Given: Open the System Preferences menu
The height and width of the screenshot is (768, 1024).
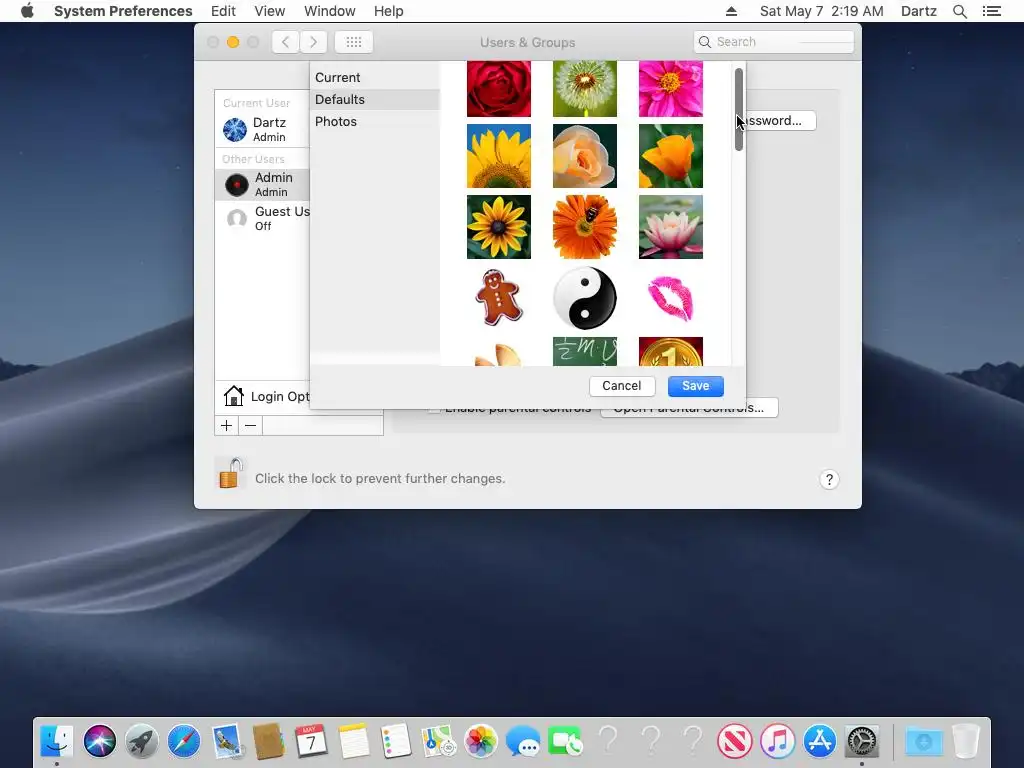Looking at the screenshot, I should [123, 11].
